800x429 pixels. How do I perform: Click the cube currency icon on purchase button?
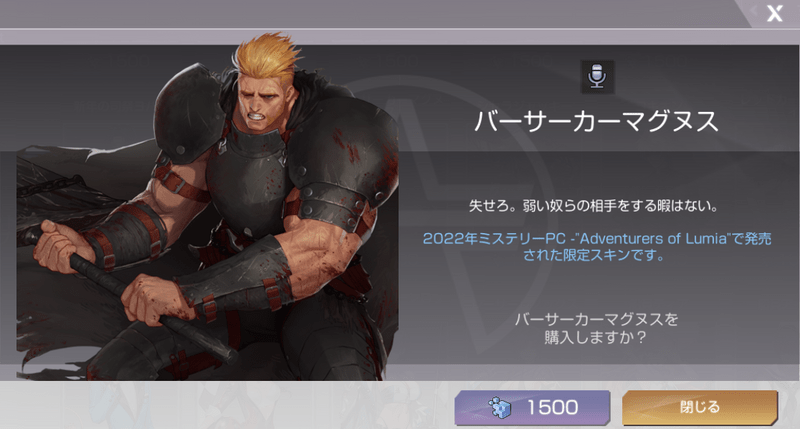coord(499,407)
